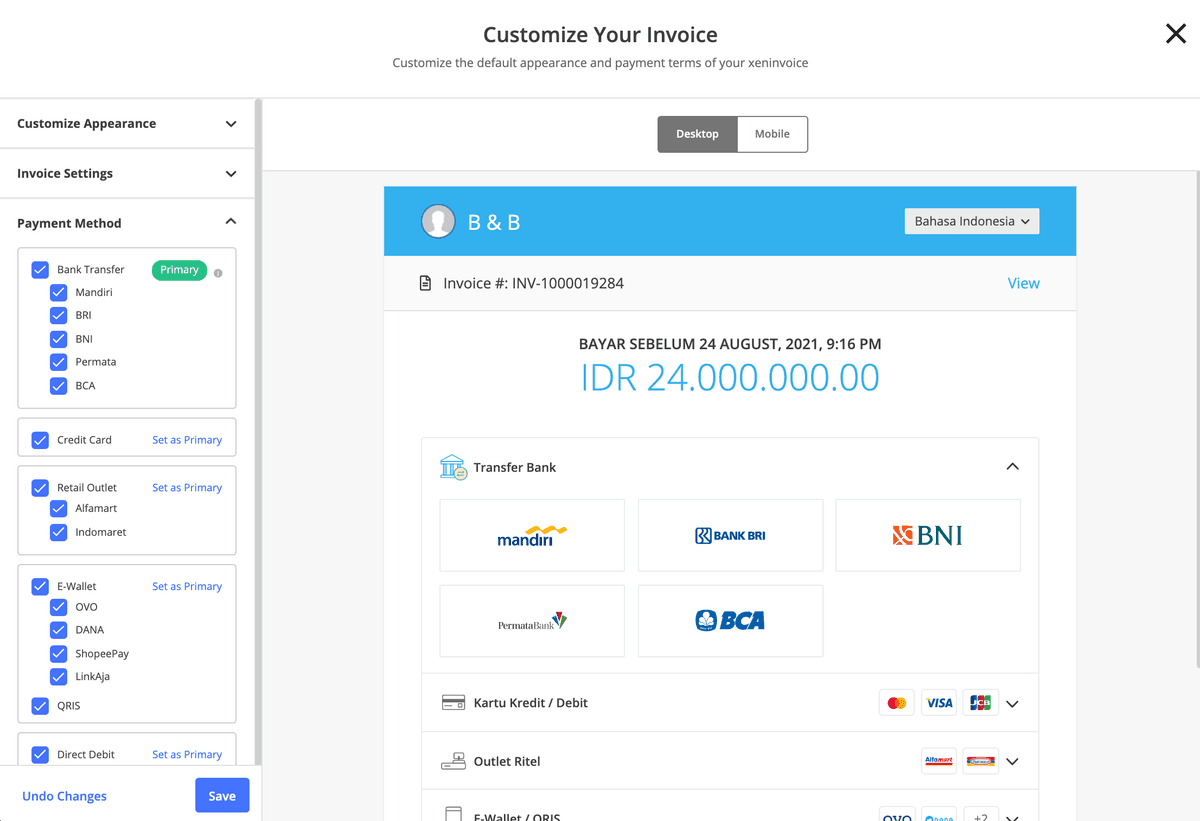Click the Alfamart logo
The height and width of the screenshot is (821, 1200).
(939, 761)
